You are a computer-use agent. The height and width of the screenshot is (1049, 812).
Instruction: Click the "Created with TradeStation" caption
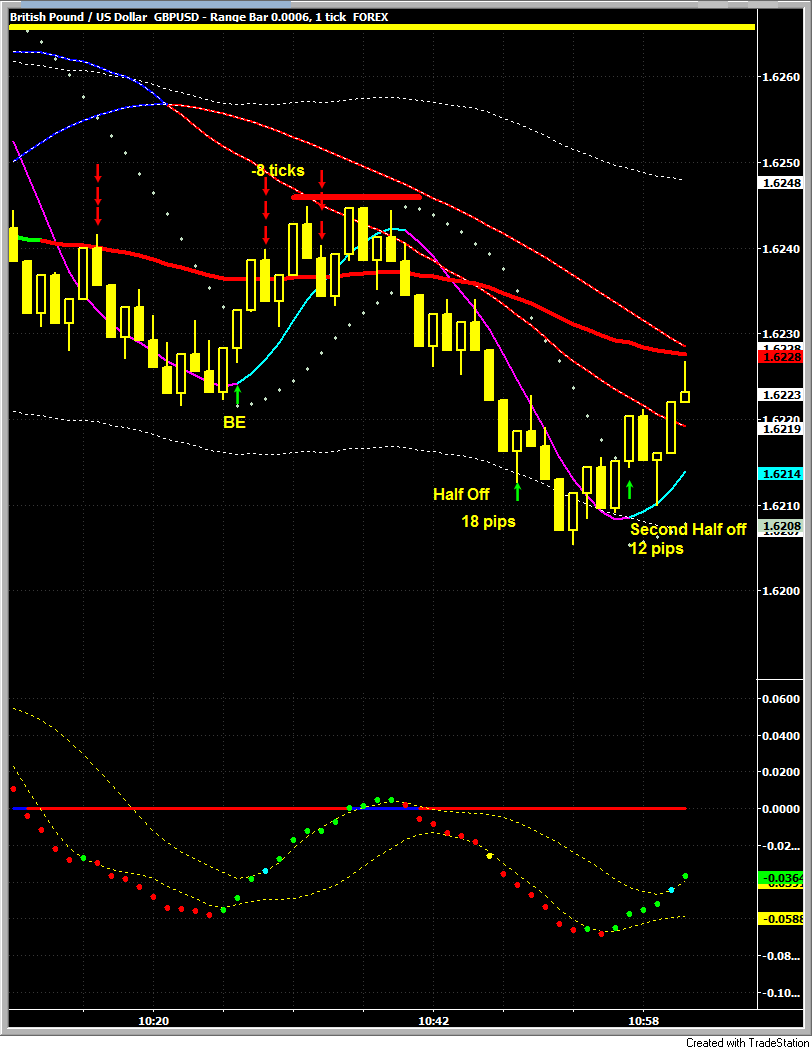point(747,1042)
